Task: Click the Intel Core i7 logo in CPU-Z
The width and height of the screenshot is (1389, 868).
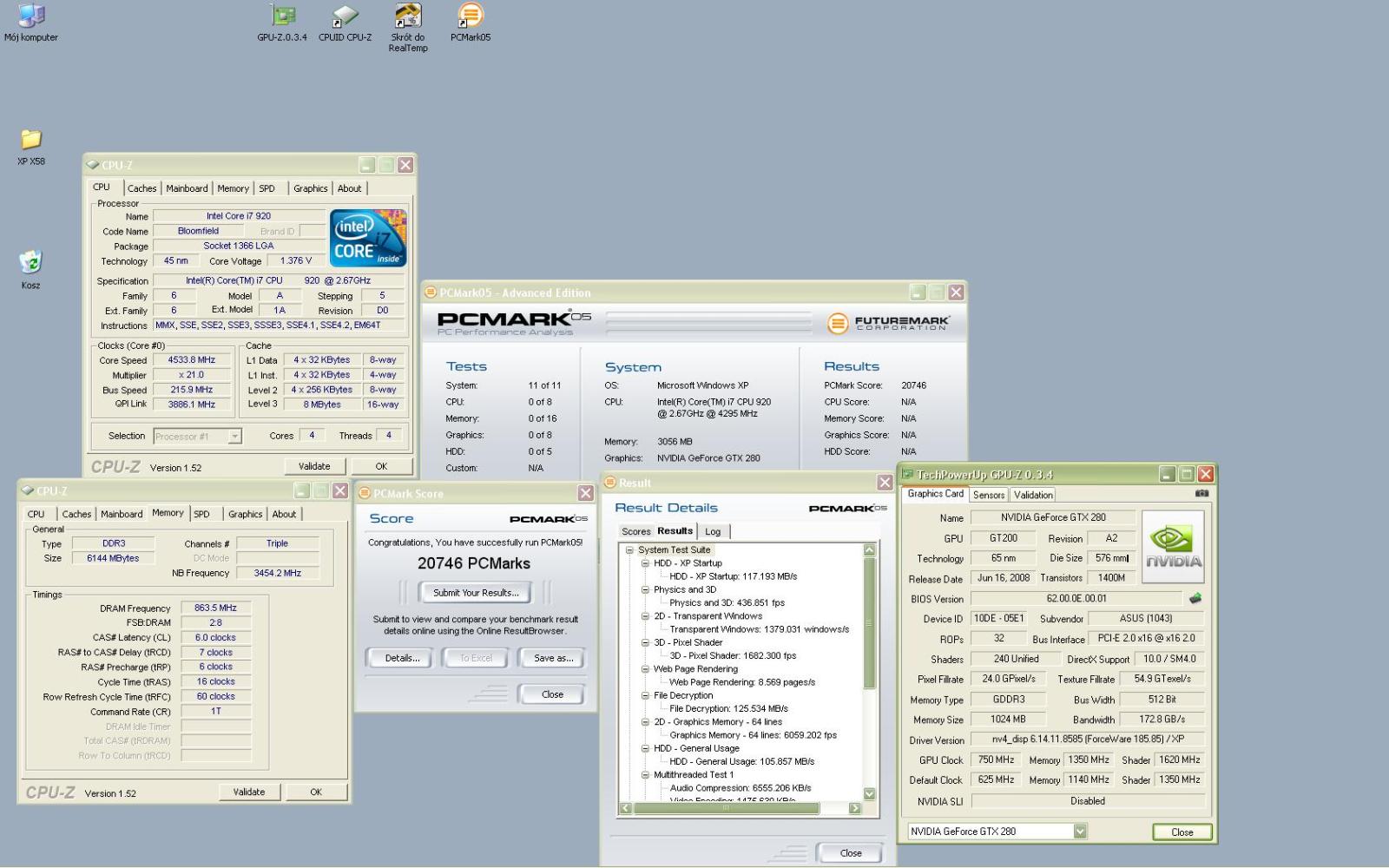Action: tap(368, 237)
